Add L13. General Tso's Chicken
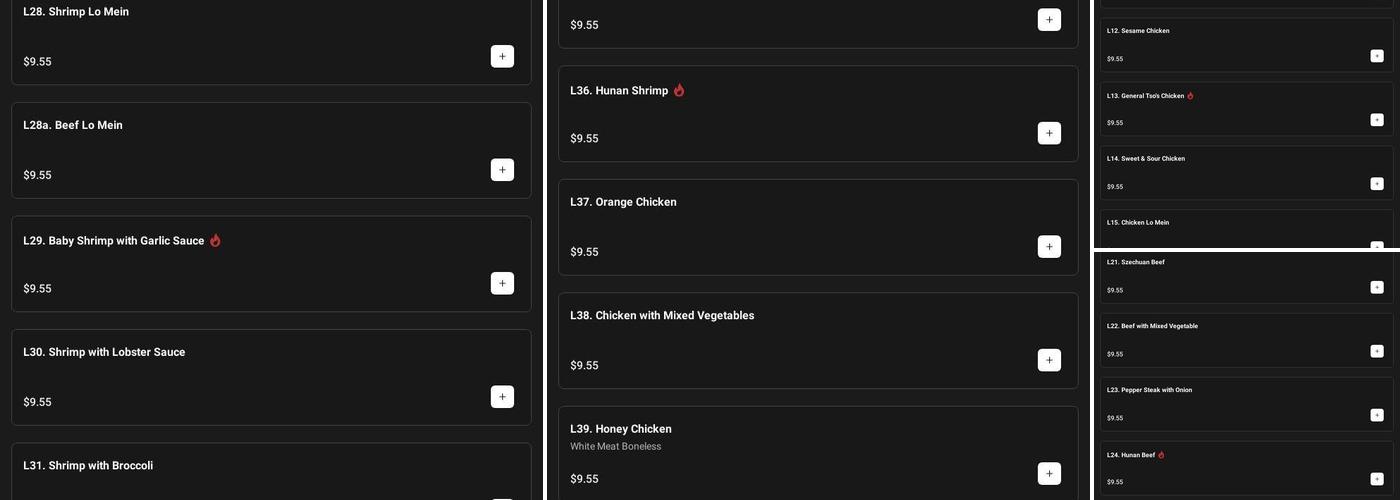Image resolution: width=1400 pixels, height=500 pixels. click(1377, 120)
